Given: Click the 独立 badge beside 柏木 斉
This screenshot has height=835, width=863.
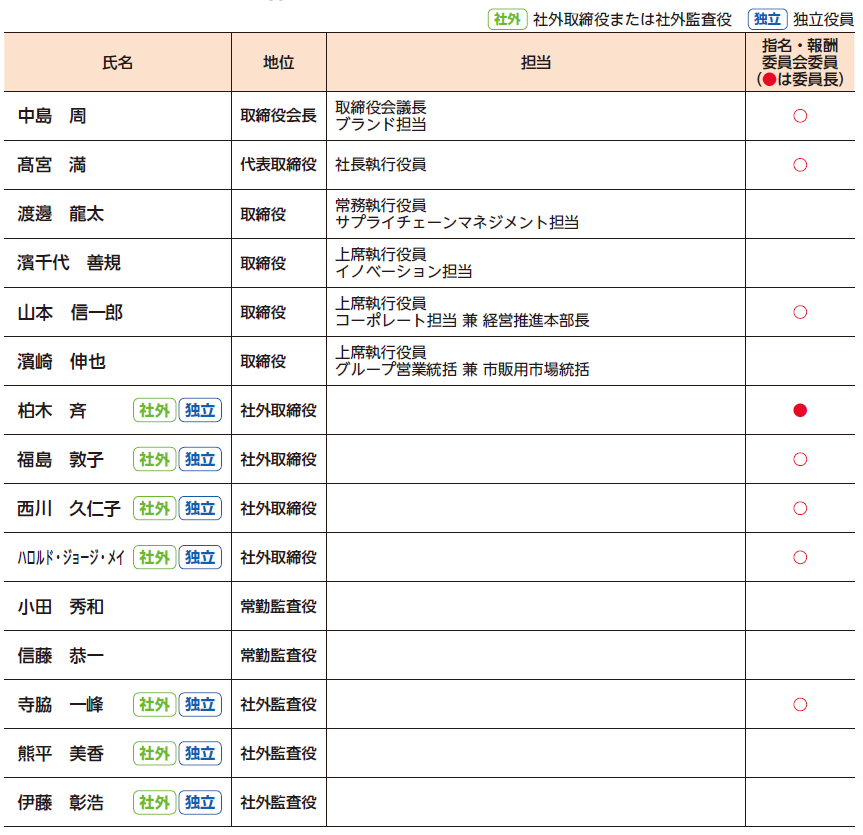Looking at the screenshot, I should click(200, 411).
